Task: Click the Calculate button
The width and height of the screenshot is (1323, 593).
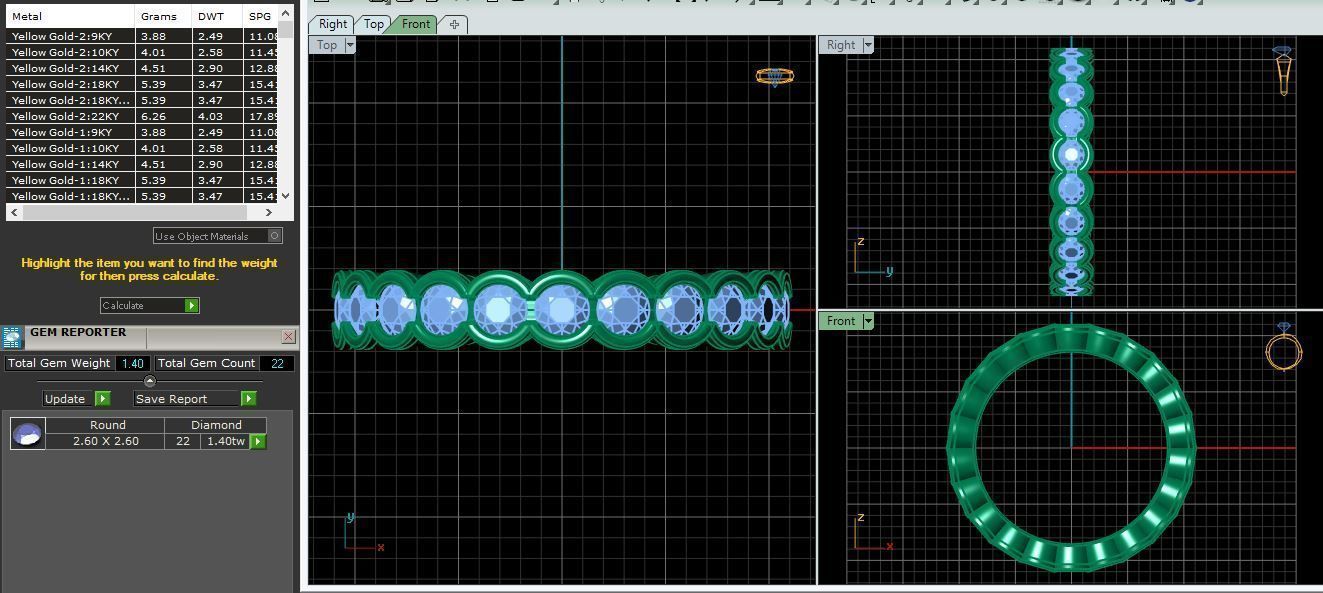Action: [150, 305]
